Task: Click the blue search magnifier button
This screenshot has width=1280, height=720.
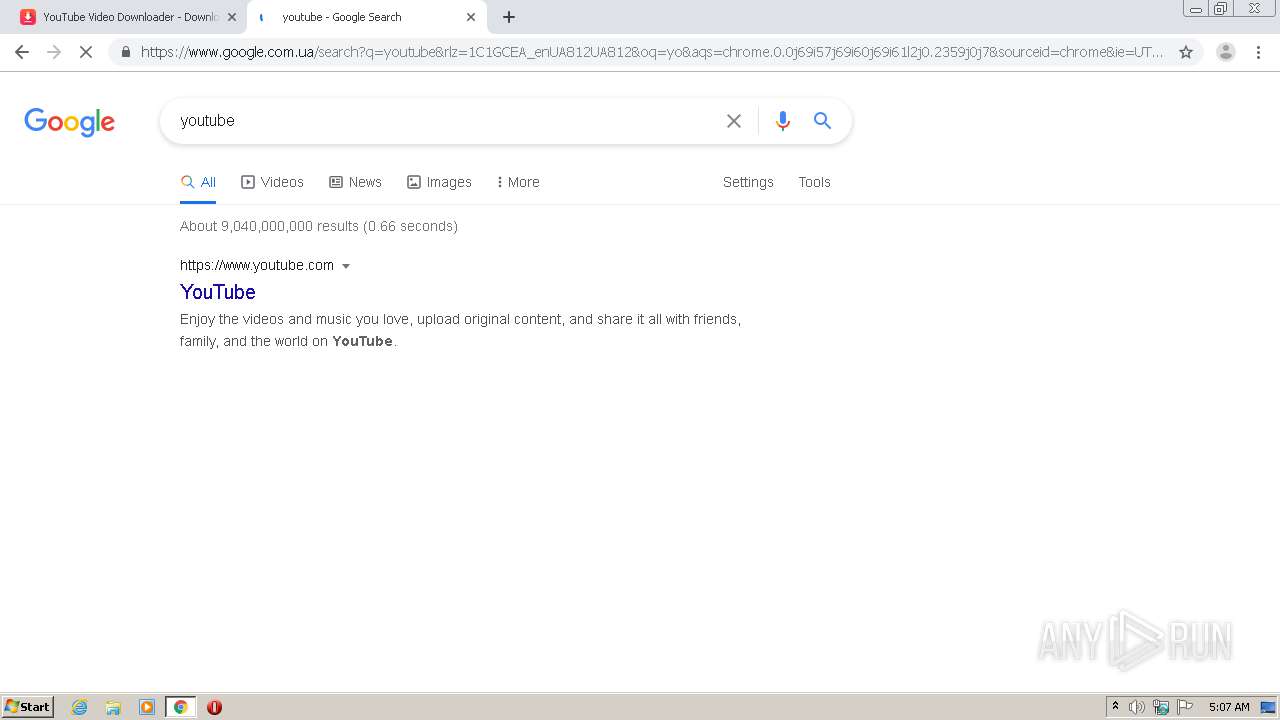Action: click(x=822, y=121)
